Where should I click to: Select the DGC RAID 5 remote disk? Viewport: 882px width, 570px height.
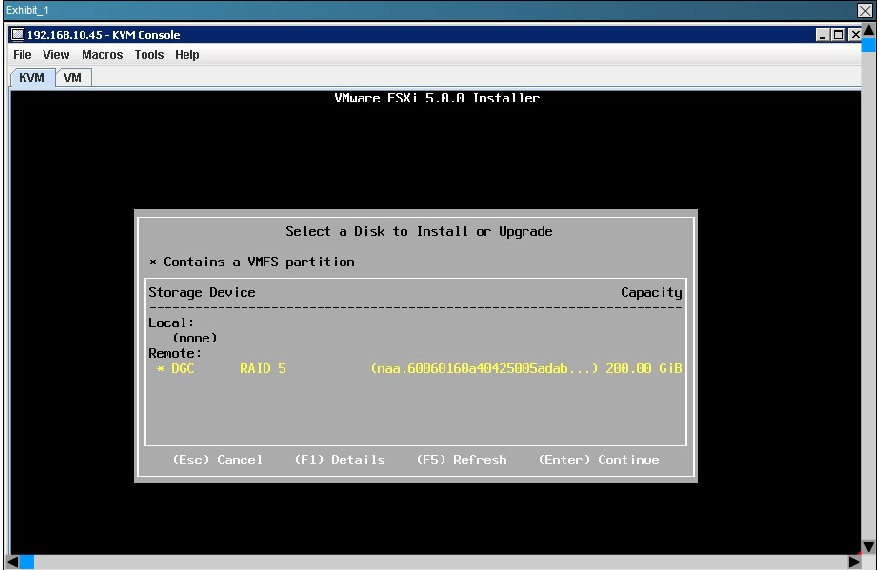point(416,369)
